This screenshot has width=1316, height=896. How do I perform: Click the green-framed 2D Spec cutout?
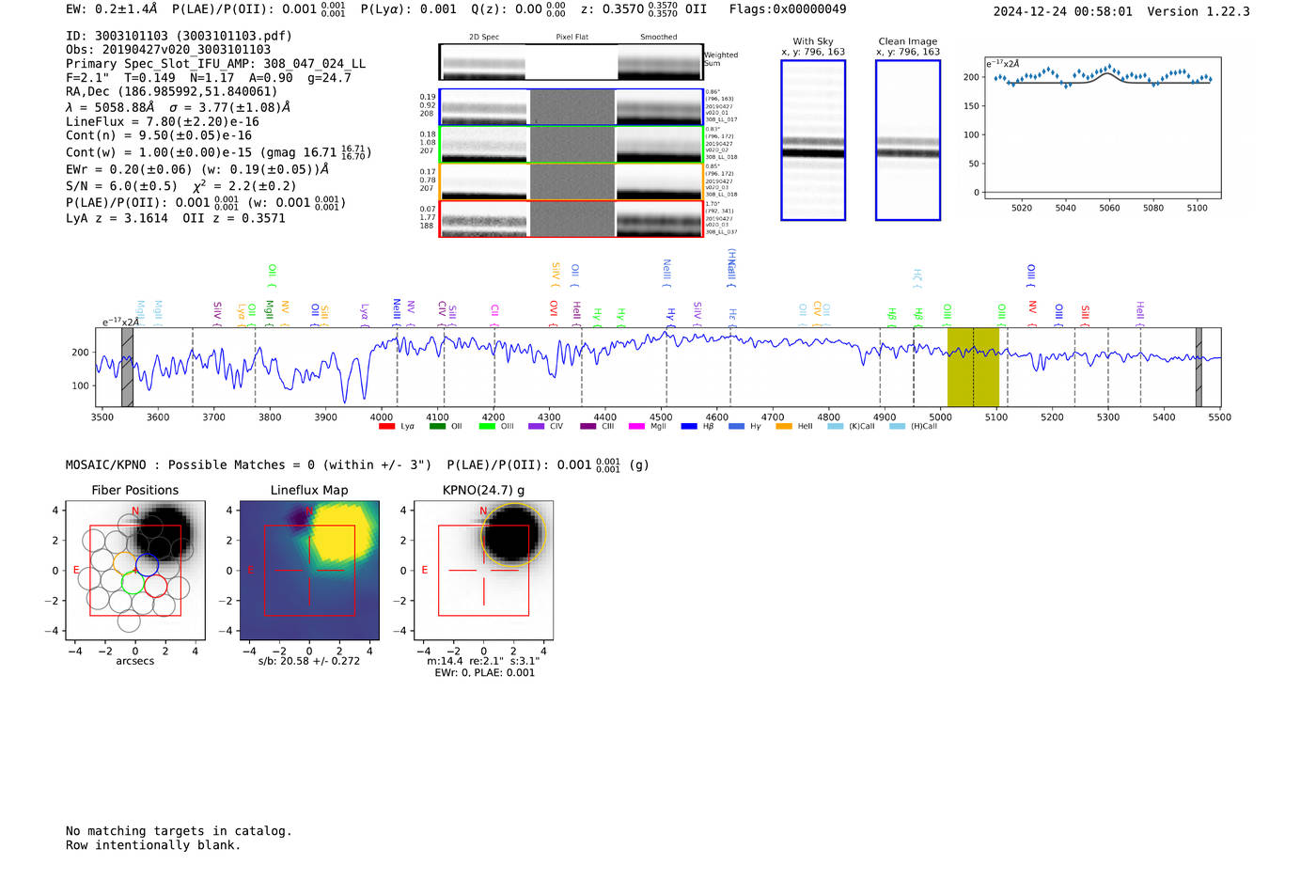coord(484,145)
